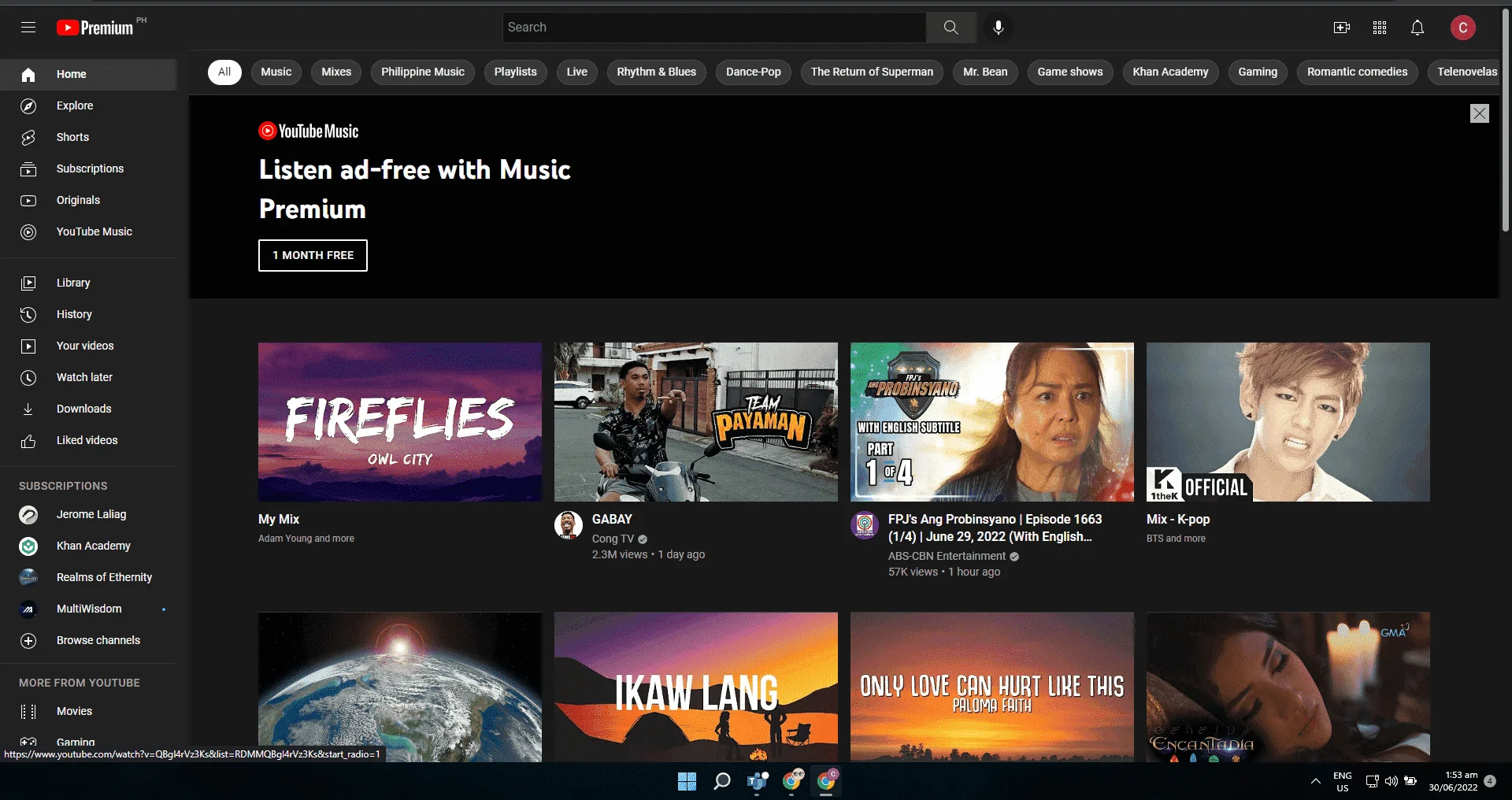
Task: Select the Dance-Pop filter chip
Action: point(754,72)
